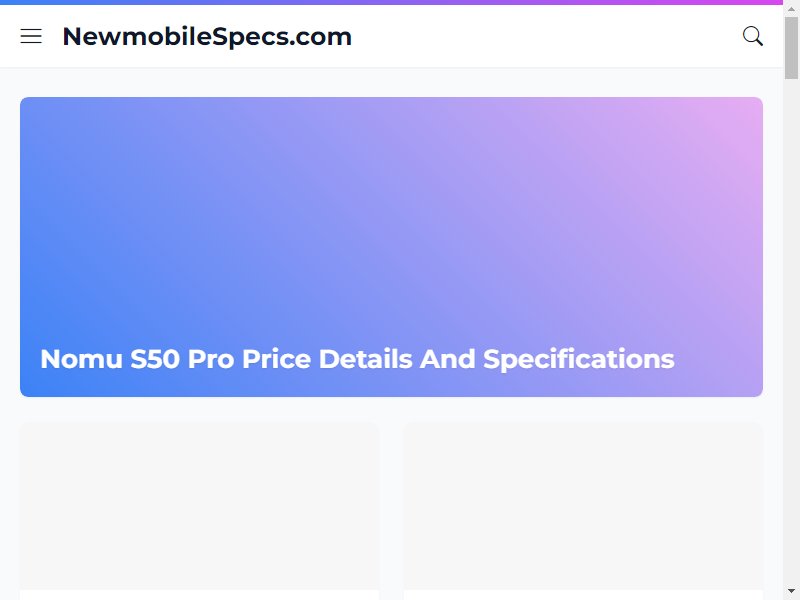Screen dimensions: 800x600
Task: Open the hamburger navigation menu
Action: coord(31,36)
